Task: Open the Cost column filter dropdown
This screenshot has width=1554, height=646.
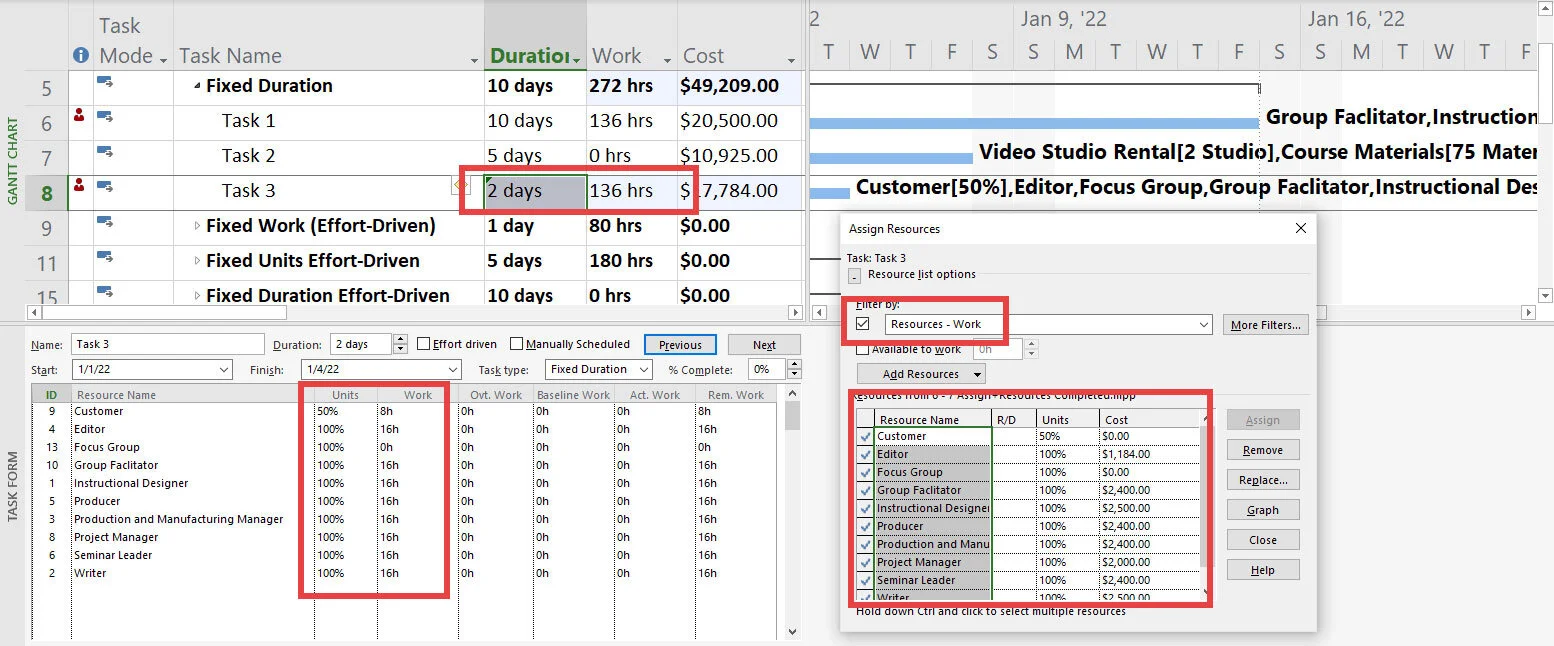Action: coord(790,60)
